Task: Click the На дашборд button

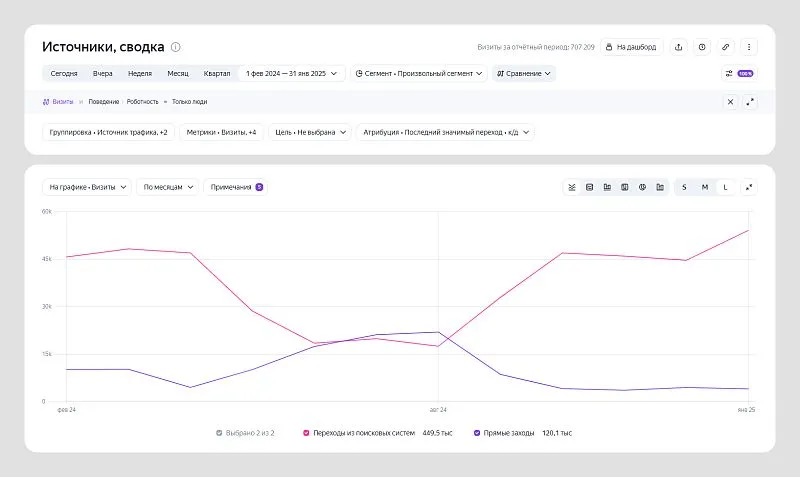Action: pyautogui.click(x=632, y=47)
